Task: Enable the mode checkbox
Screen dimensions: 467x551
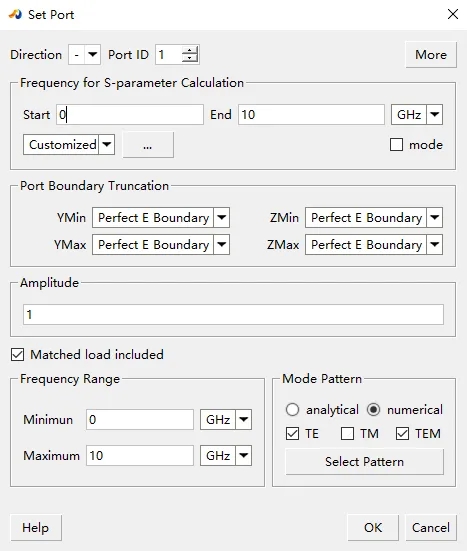Action: click(396, 145)
